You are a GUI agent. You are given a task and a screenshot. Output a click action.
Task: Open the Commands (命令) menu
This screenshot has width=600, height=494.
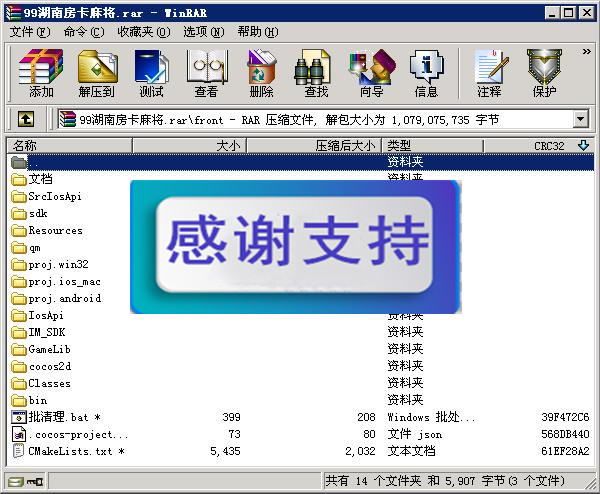tap(84, 32)
